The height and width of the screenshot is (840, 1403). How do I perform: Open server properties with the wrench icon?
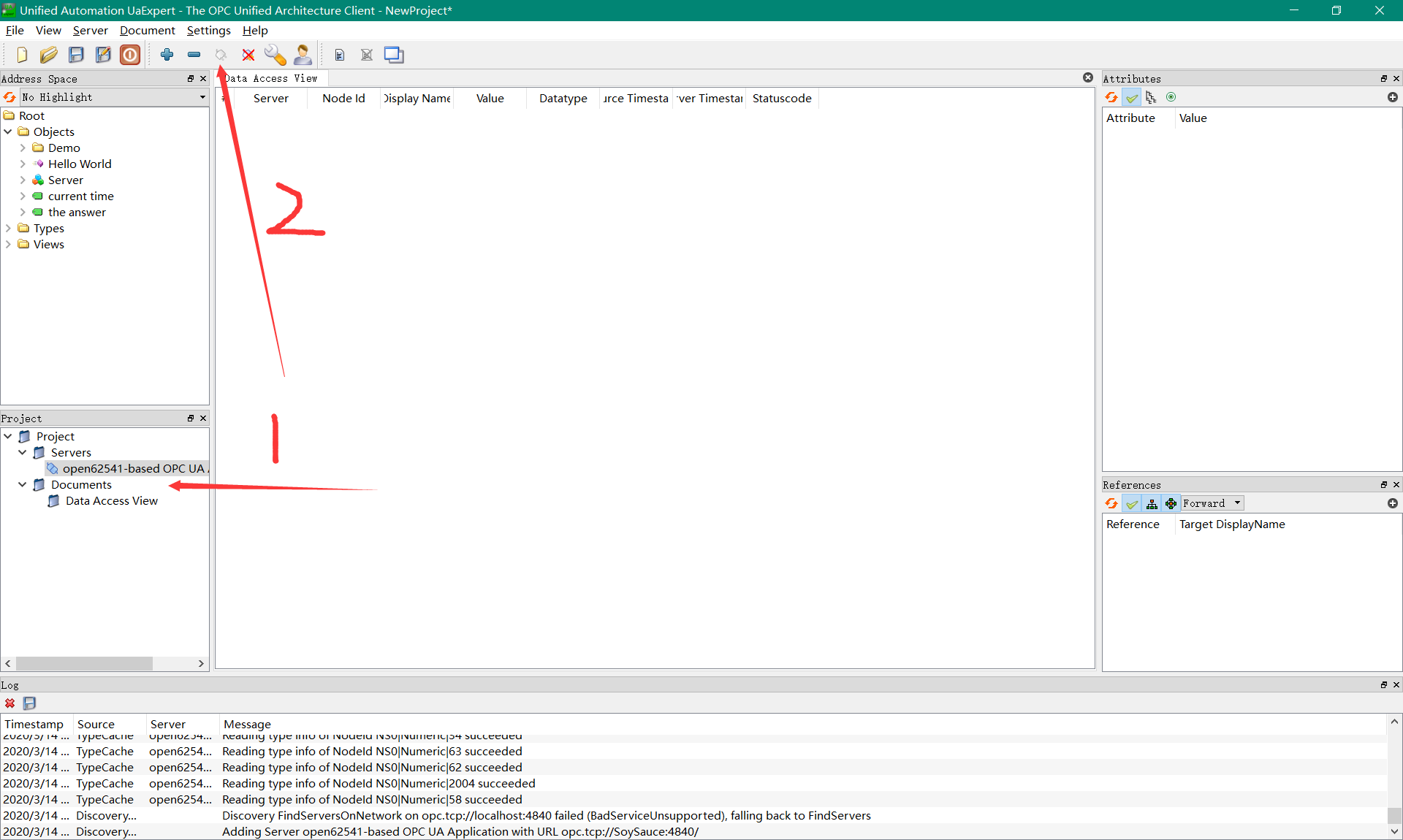(275, 55)
